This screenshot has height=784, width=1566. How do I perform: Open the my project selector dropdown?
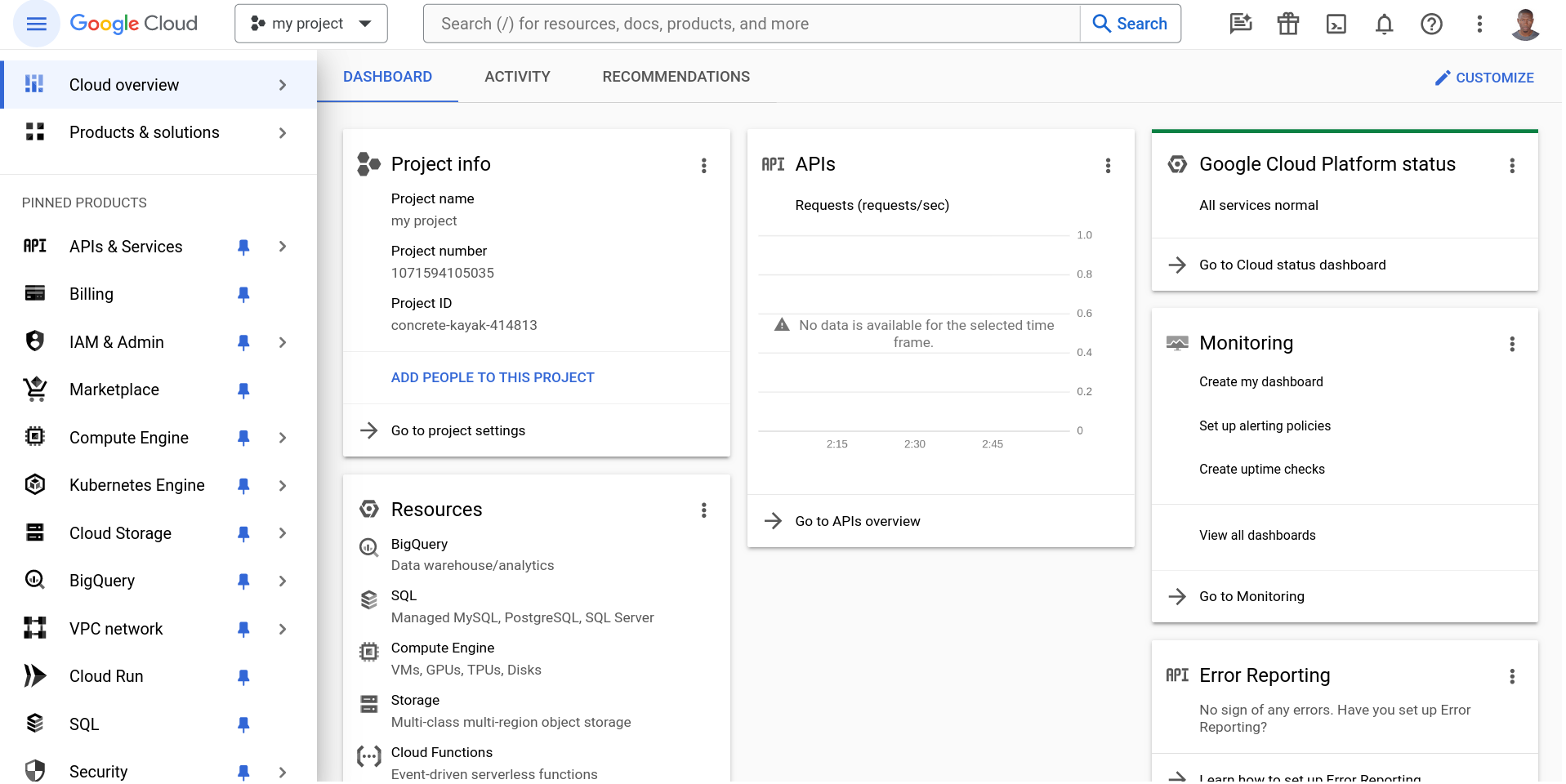click(x=310, y=24)
